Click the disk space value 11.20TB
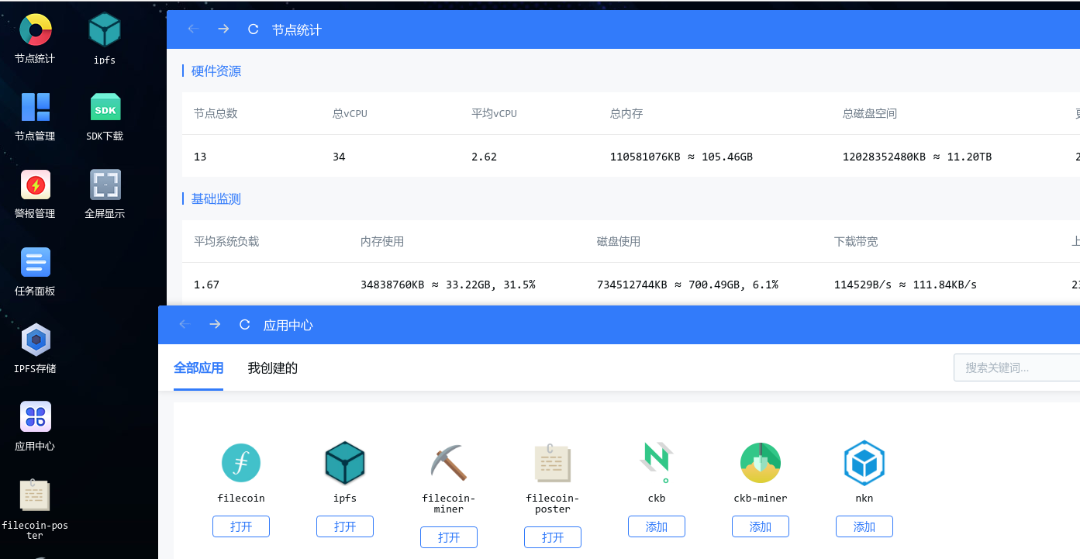 click(970, 157)
